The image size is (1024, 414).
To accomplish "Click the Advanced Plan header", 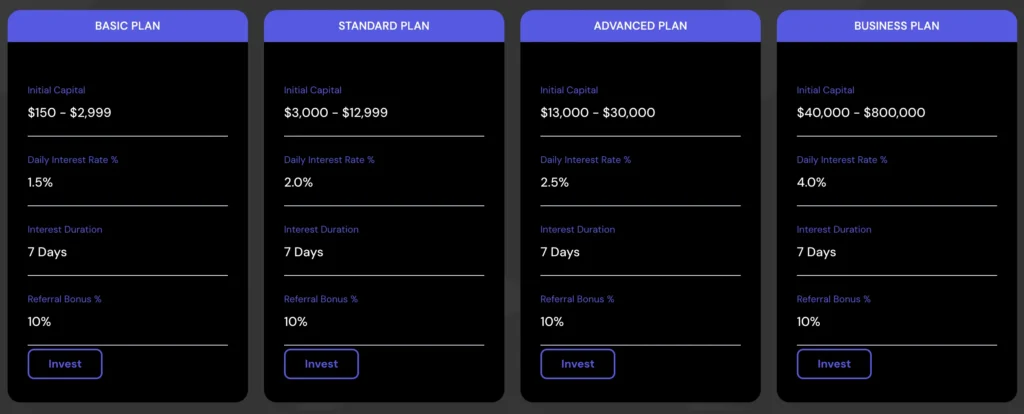I will coord(640,26).
